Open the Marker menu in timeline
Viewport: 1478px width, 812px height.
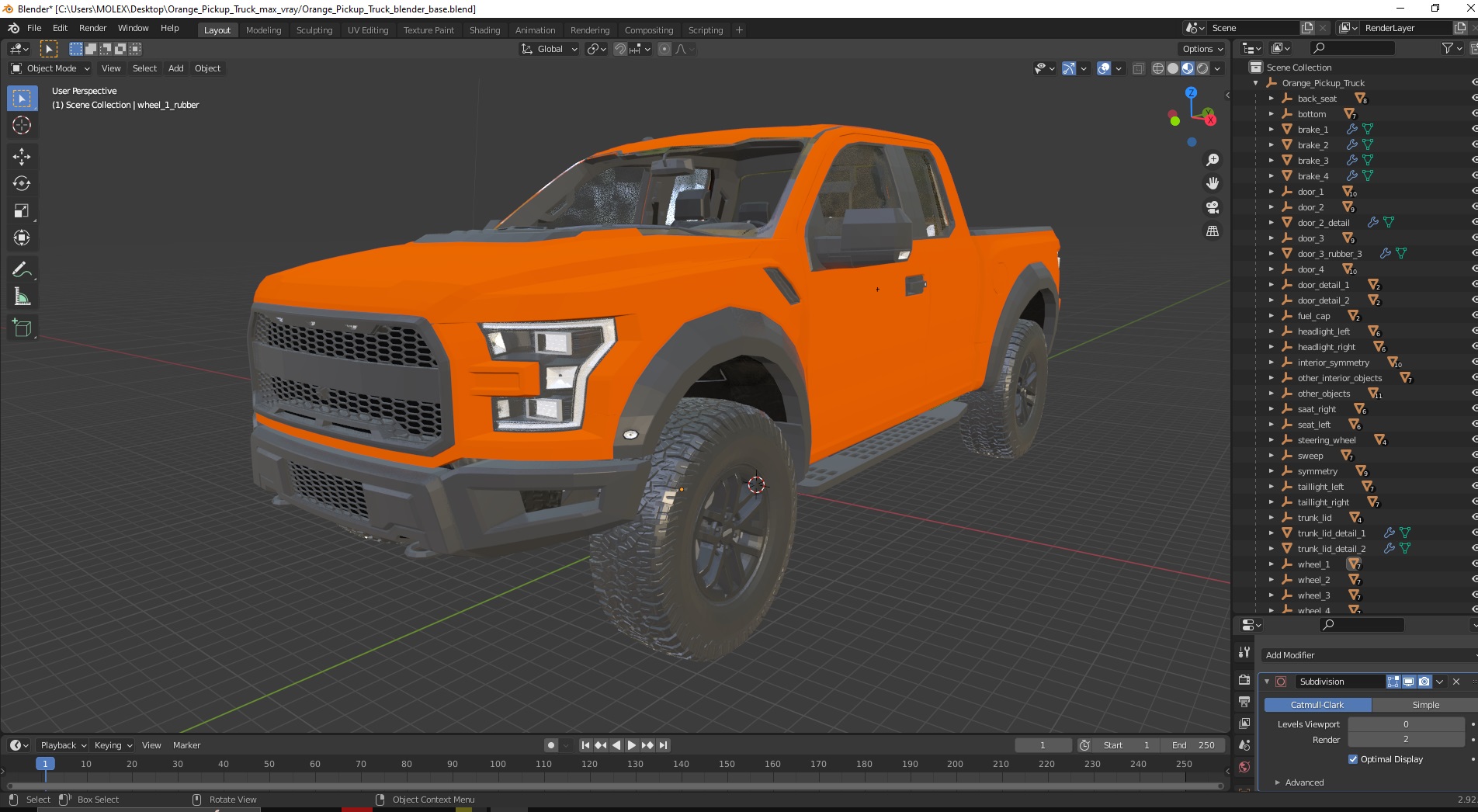(x=186, y=745)
